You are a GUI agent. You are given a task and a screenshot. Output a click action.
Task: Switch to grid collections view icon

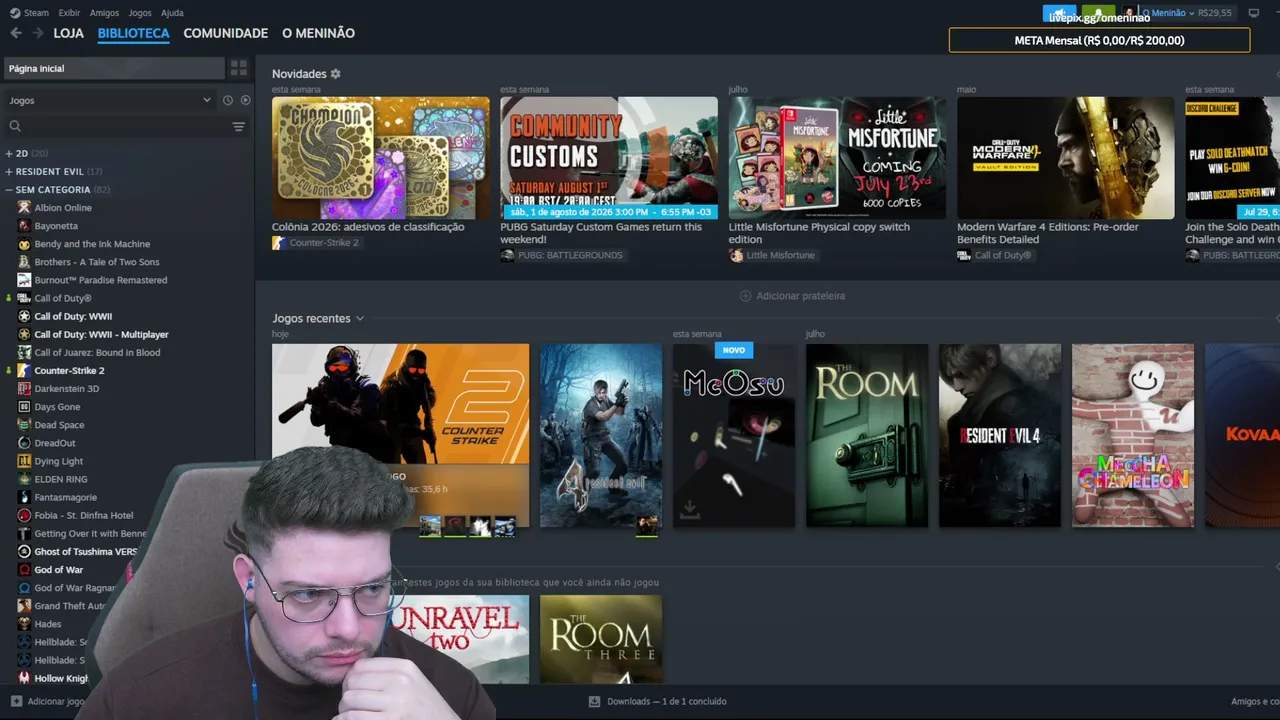tap(239, 68)
